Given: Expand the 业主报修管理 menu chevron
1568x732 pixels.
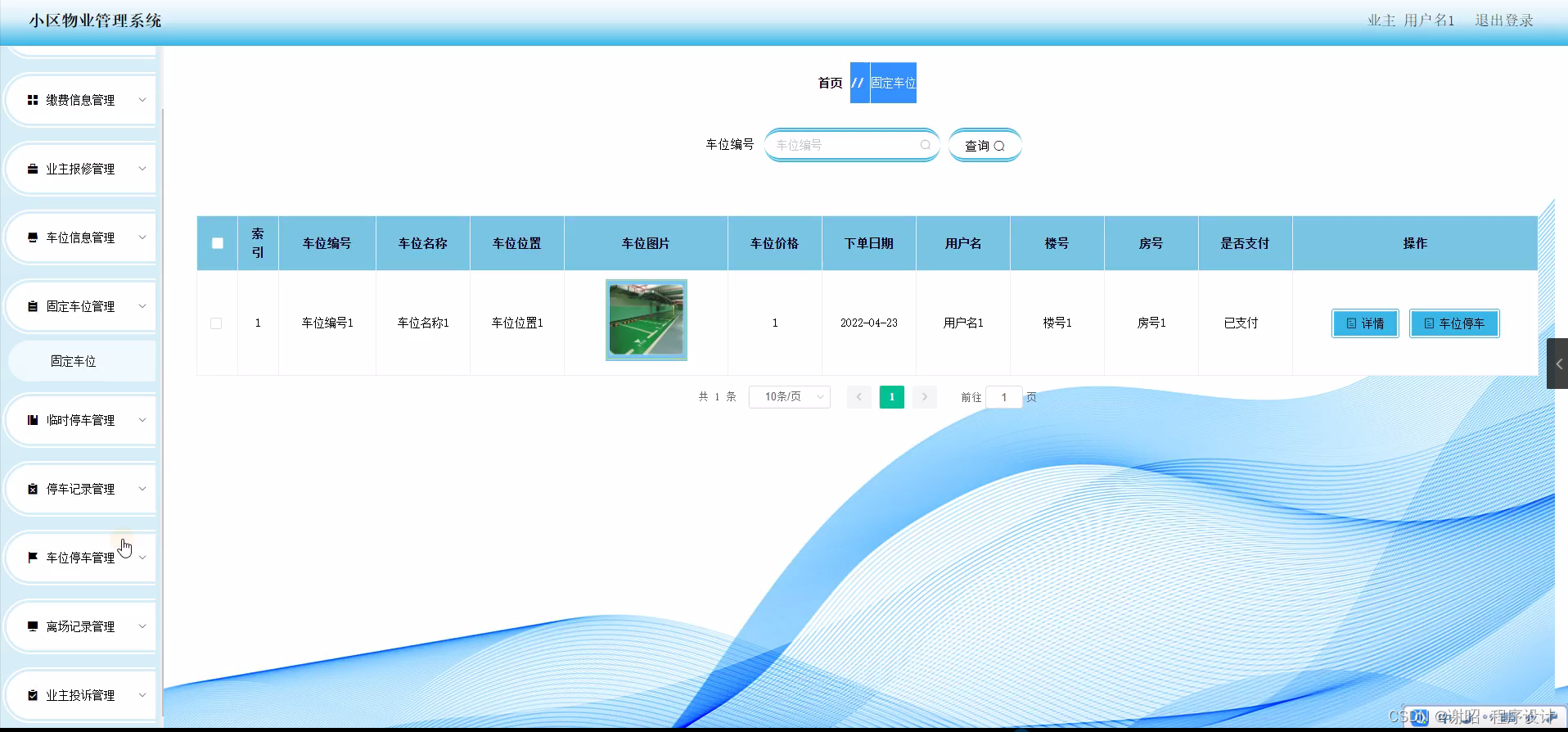Looking at the screenshot, I should pos(142,169).
